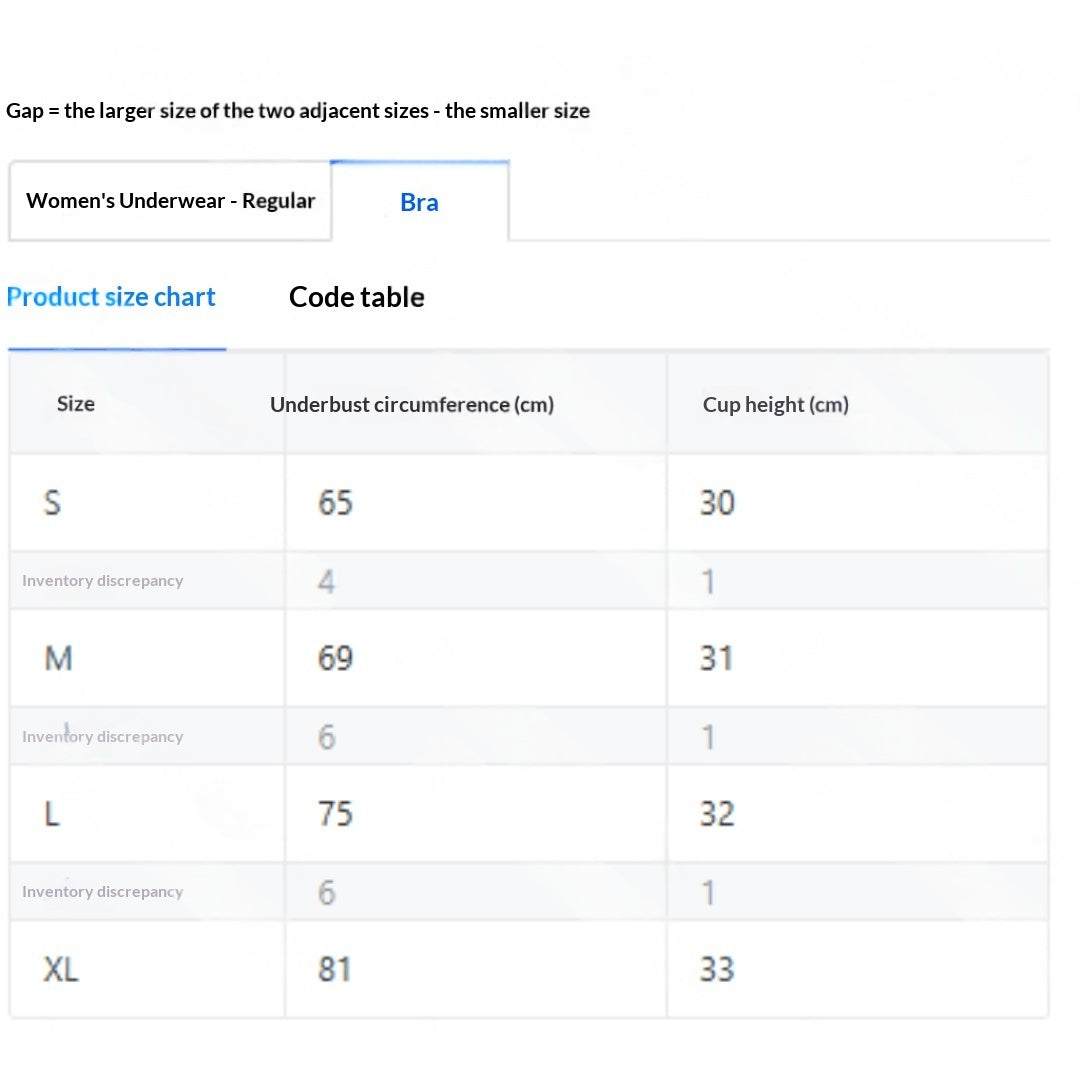Open the Product size chart tab
The height and width of the screenshot is (1080, 1080).
pyautogui.click(x=111, y=297)
